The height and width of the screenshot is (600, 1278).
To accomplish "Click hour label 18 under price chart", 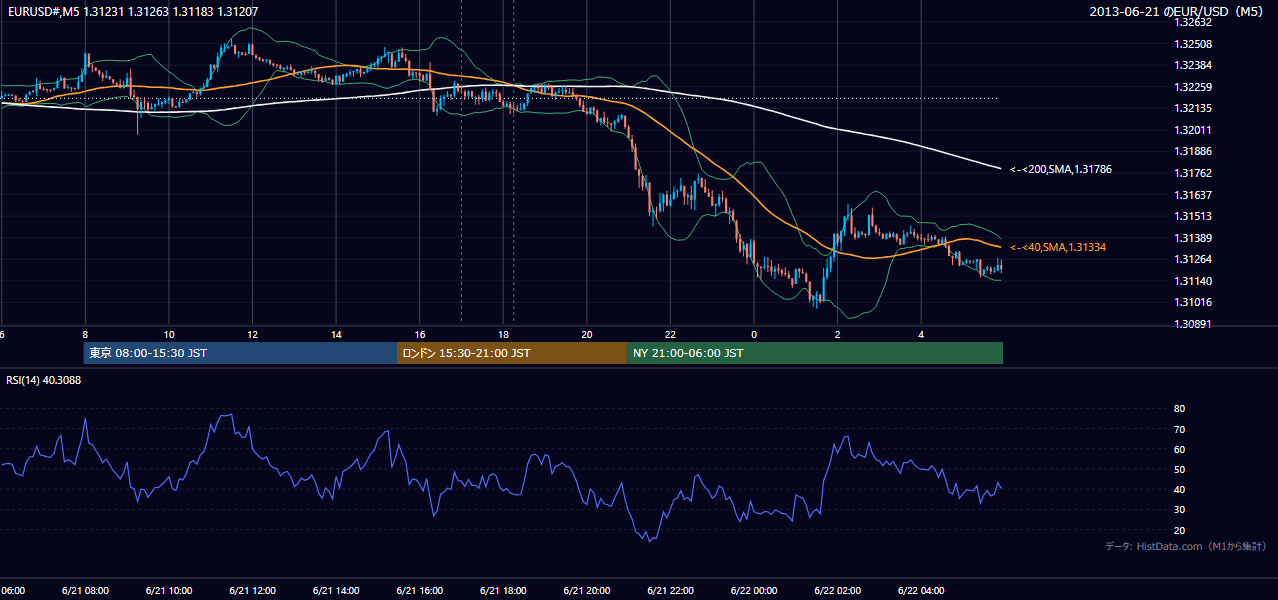I will pyautogui.click(x=503, y=334).
